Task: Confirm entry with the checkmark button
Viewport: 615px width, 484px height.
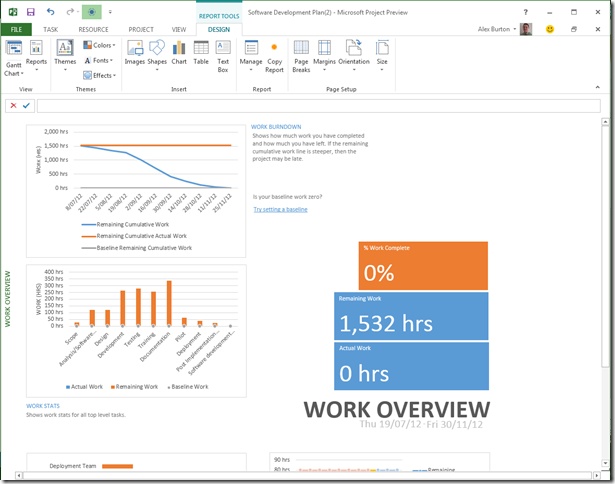Action: click(x=26, y=105)
